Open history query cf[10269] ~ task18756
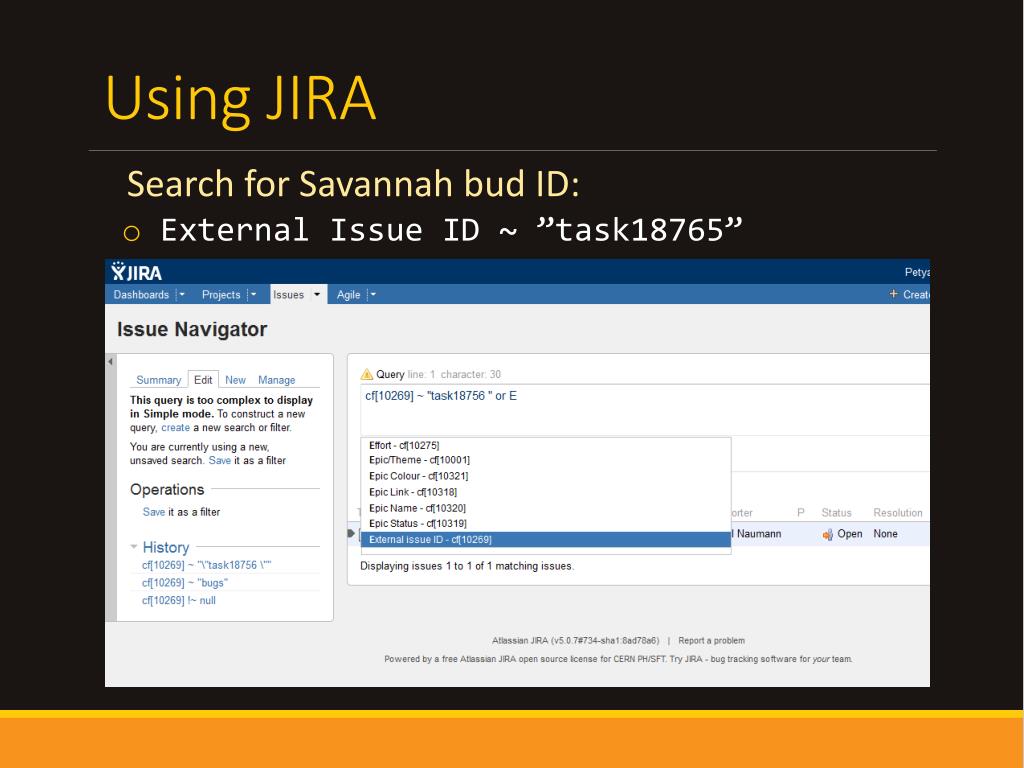The image size is (1024, 768). tap(206, 565)
